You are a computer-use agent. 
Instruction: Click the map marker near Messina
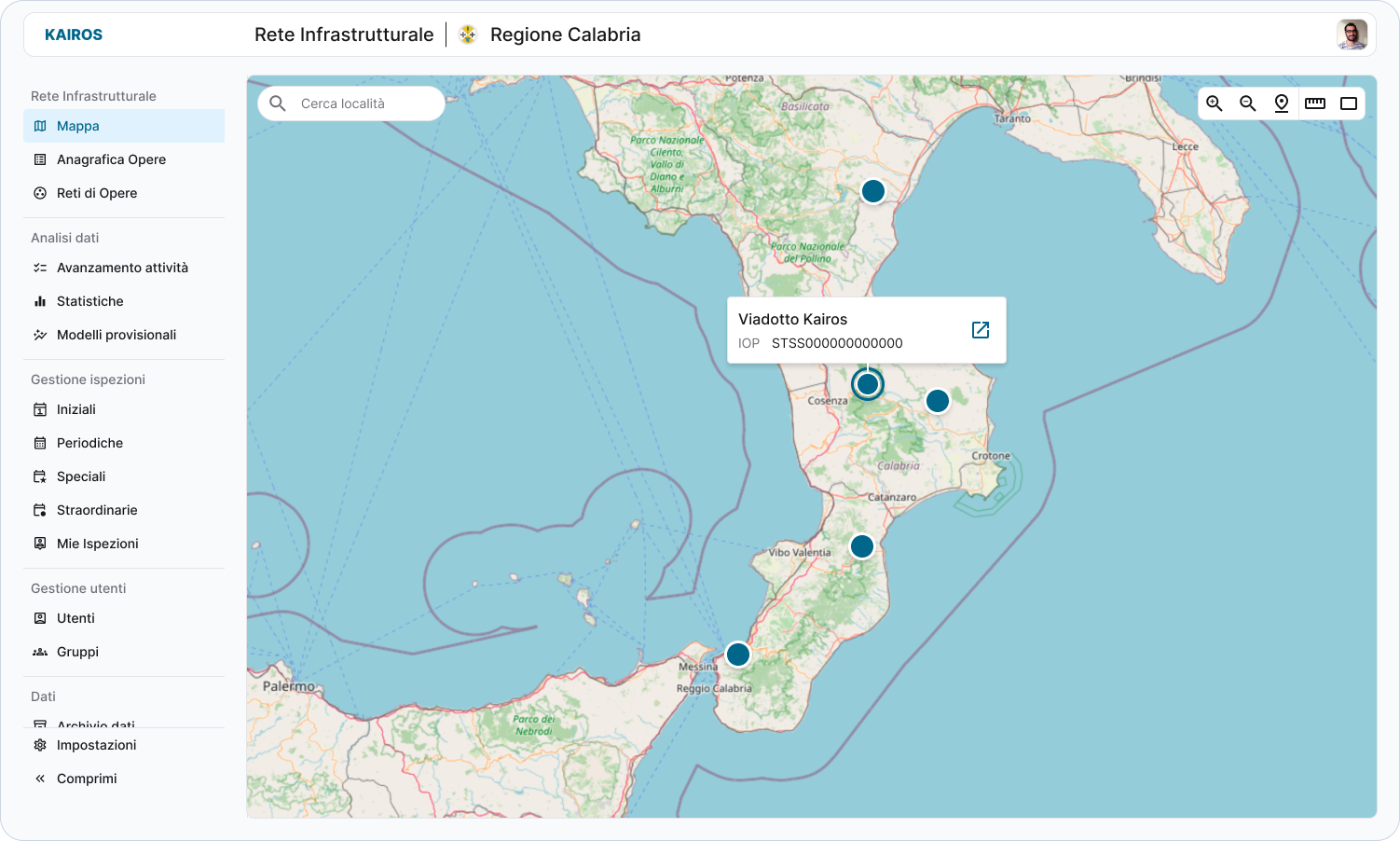click(x=738, y=655)
